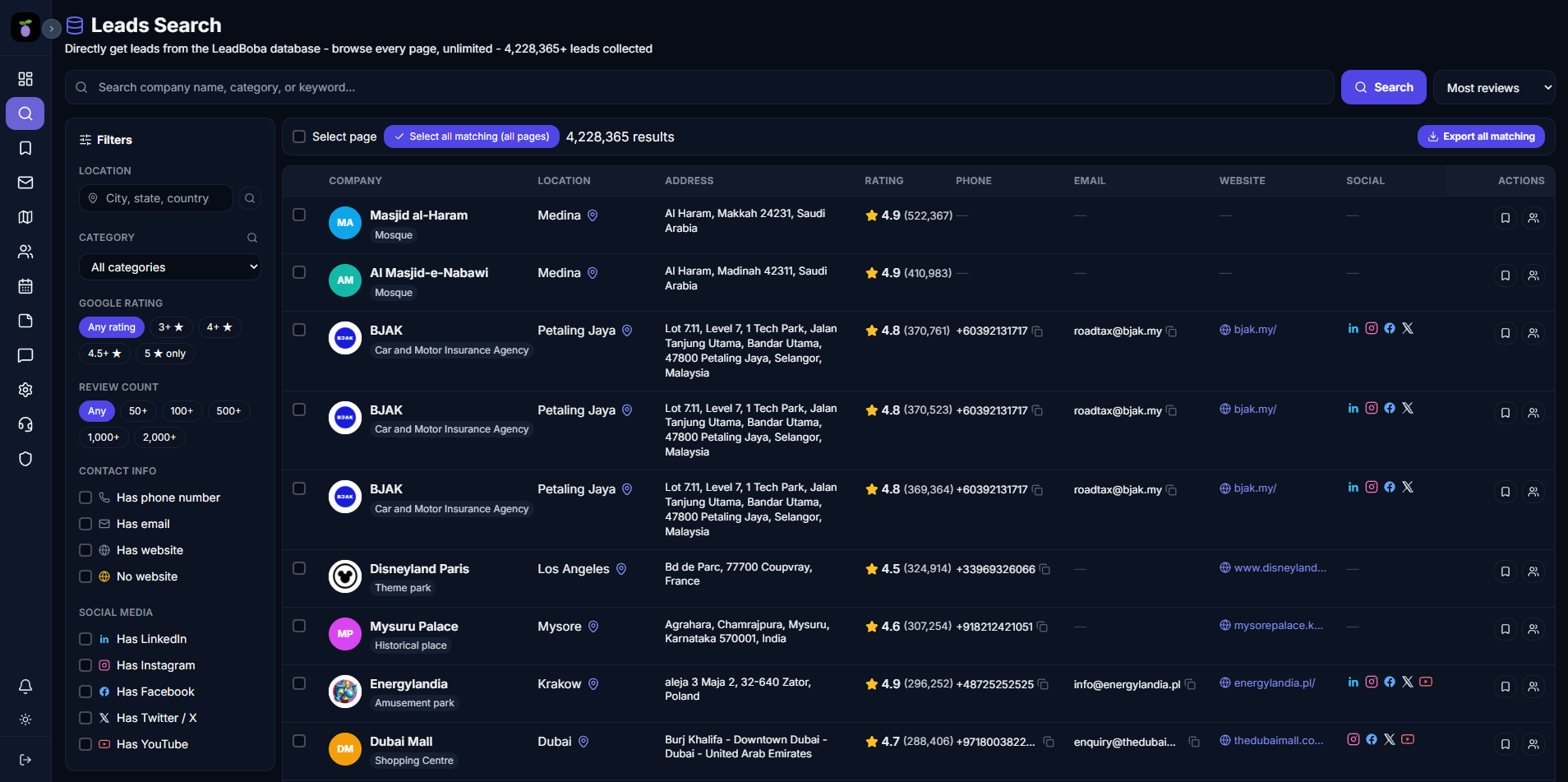
Task: Focus the company name search field
Action: tap(699, 87)
